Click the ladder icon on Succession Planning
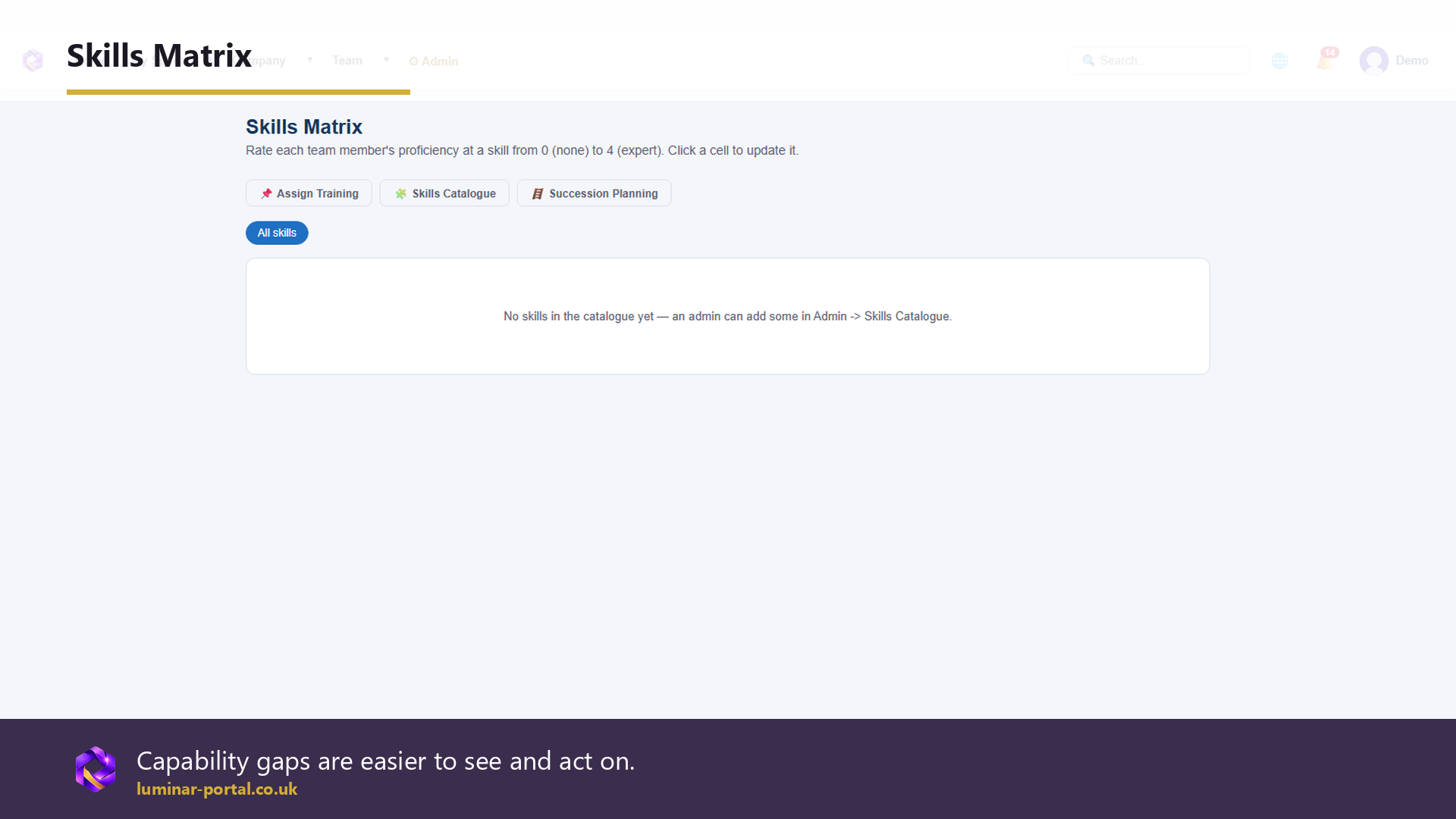 pyautogui.click(x=538, y=193)
